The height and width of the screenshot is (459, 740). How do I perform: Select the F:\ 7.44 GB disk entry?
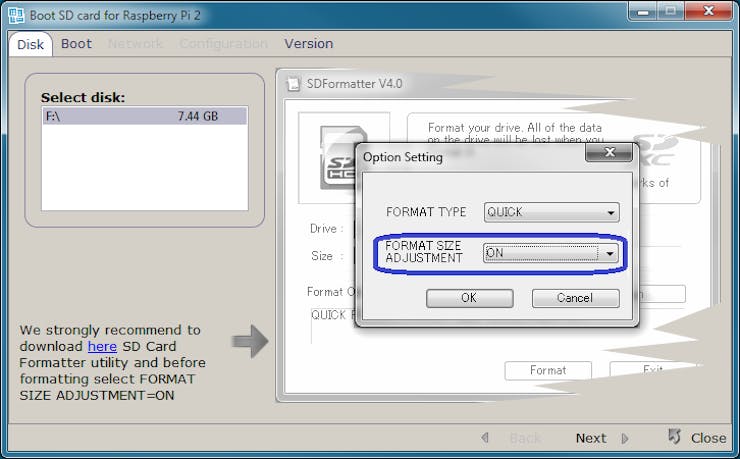(x=145, y=116)
